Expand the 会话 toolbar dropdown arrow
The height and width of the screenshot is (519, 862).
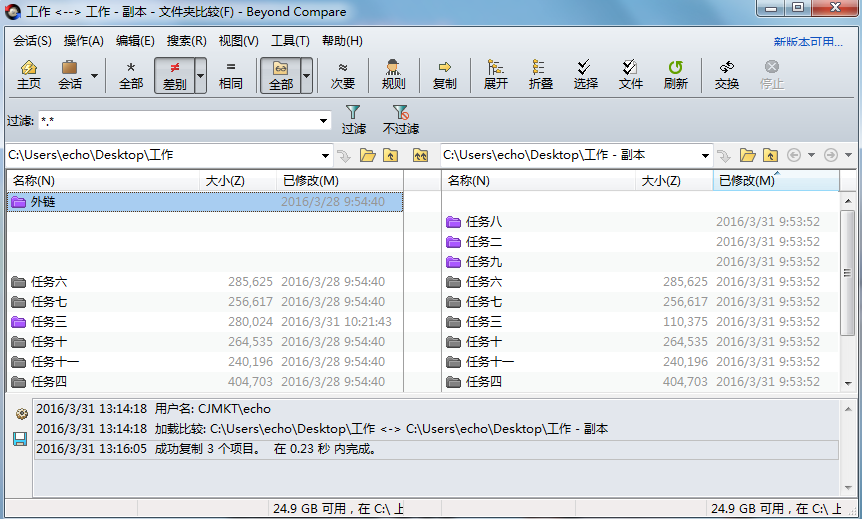tap(95, 75)
